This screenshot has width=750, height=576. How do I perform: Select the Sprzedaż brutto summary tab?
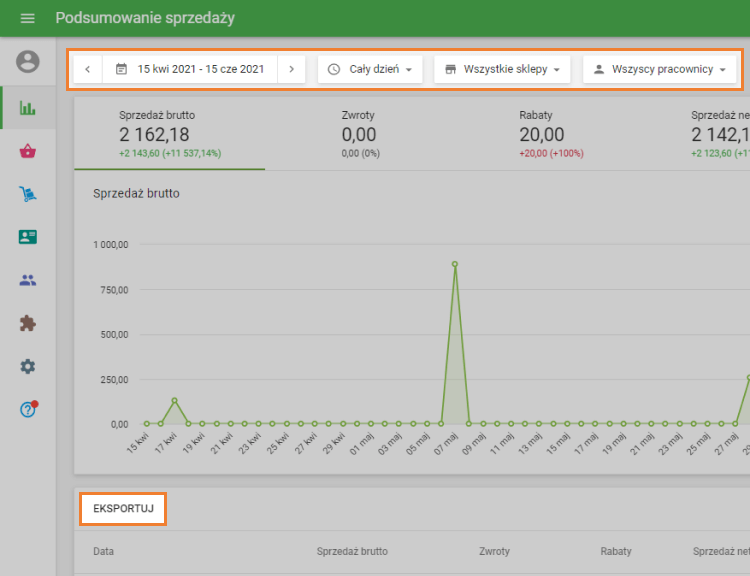tap(170, 134)
